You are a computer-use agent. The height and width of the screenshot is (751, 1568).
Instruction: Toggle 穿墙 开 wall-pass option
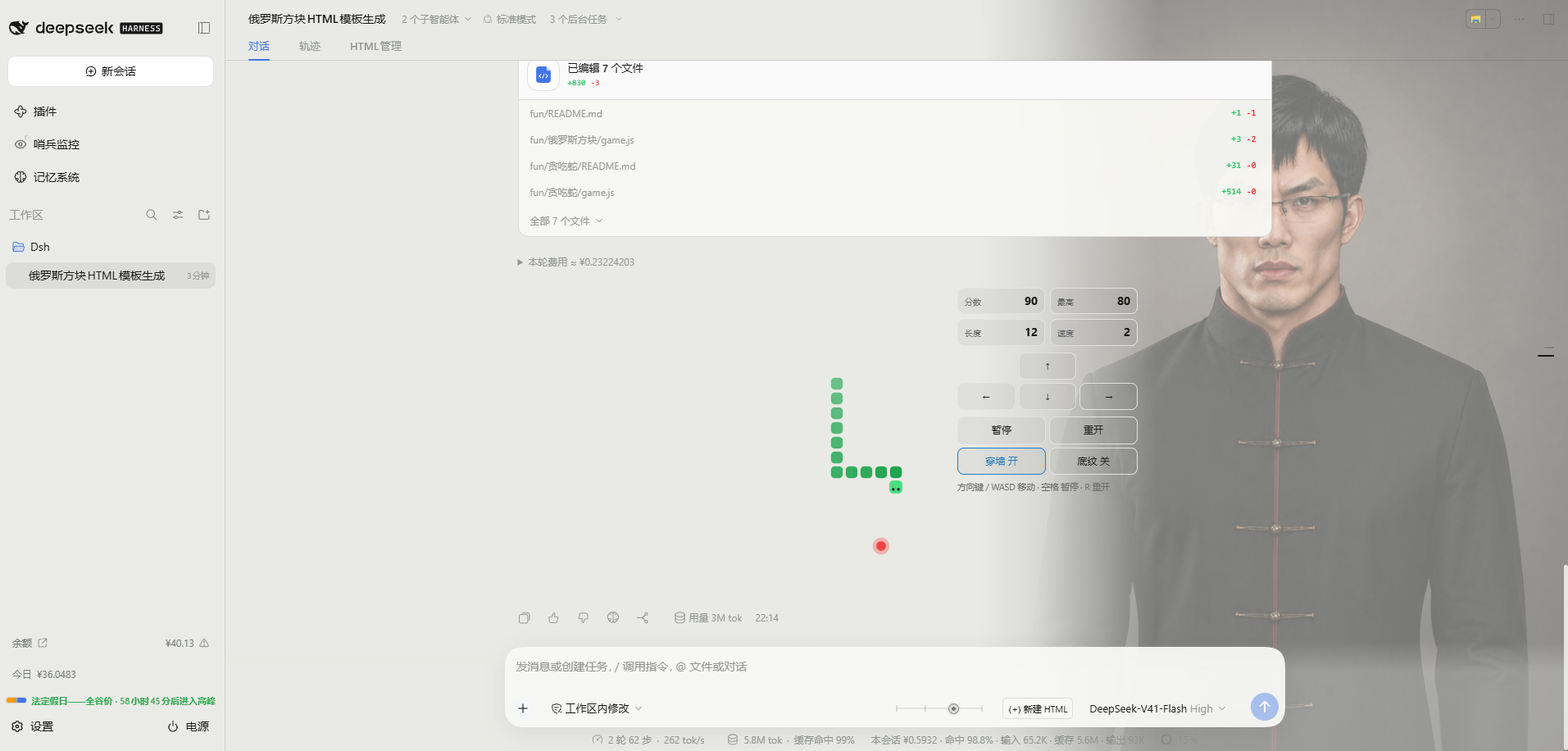pyautogui.click(x=1002, y=461)
